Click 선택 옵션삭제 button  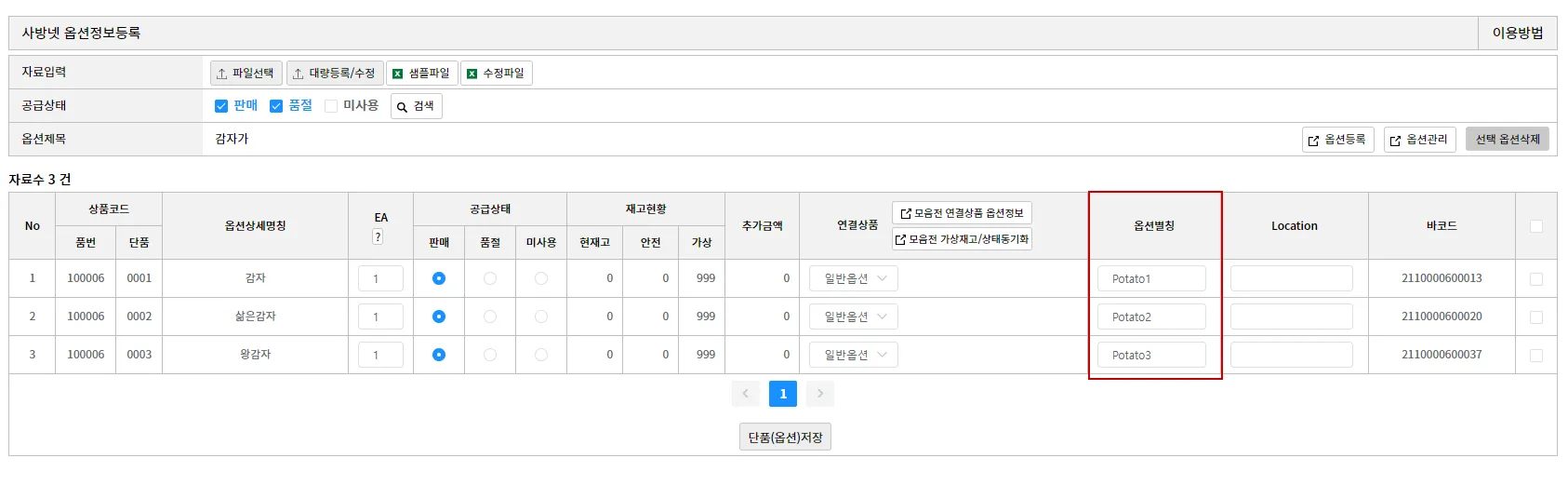(x=1508, y=140)
